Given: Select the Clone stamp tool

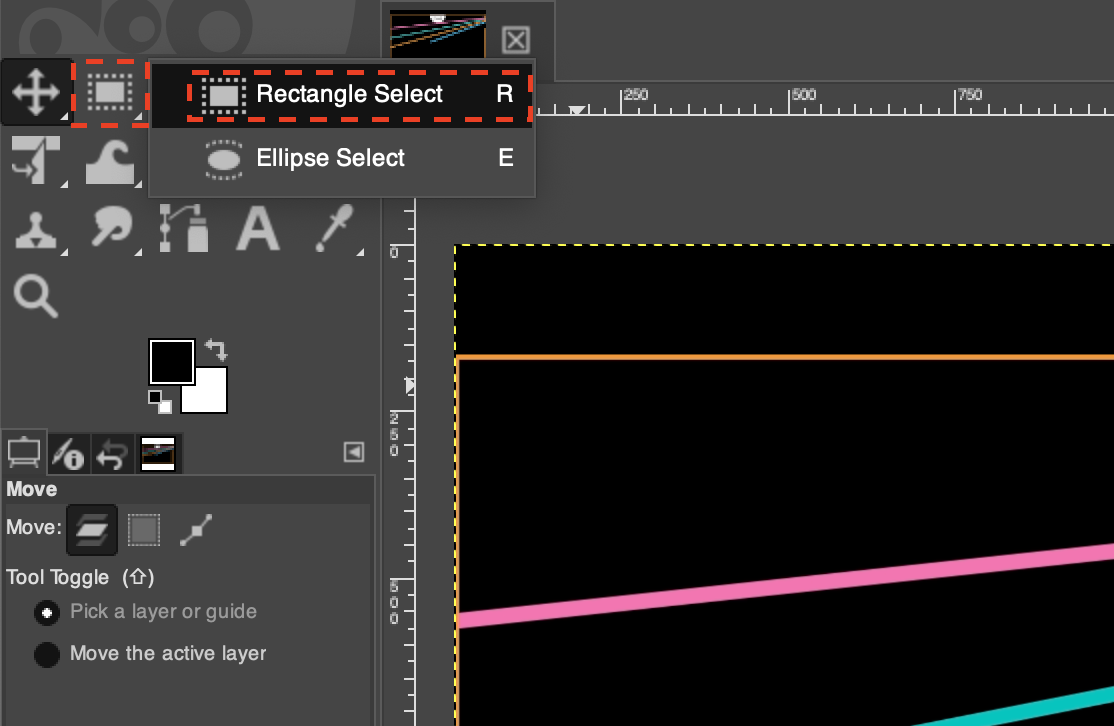Looking at the screenshot, I should [35, 229].
